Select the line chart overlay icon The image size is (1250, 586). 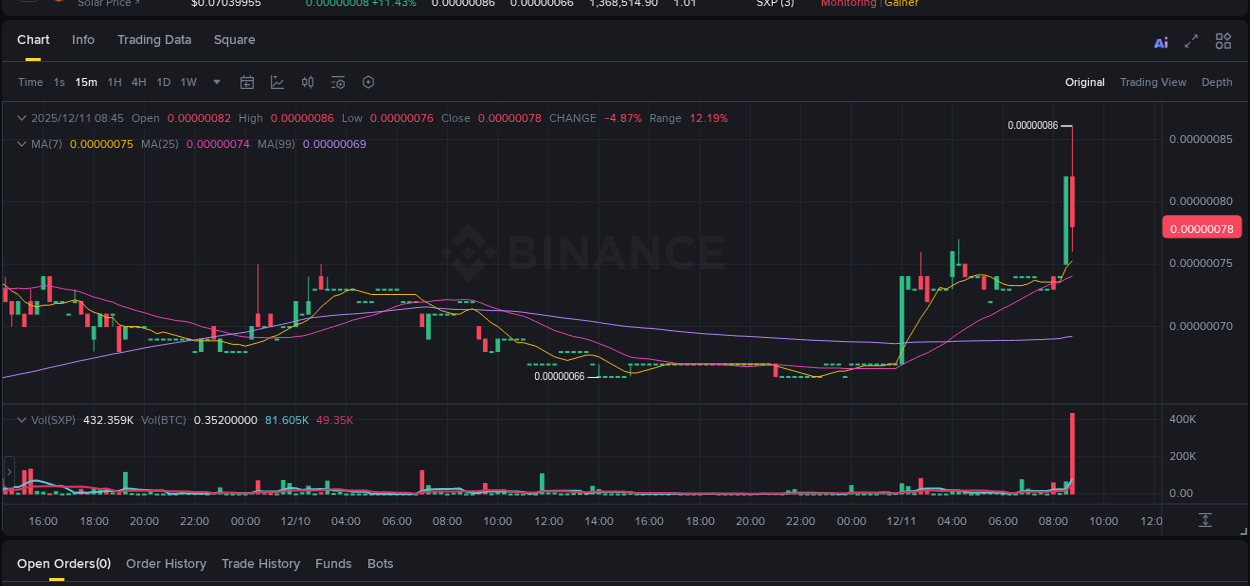pyautogui.click(x=277, y=82)
